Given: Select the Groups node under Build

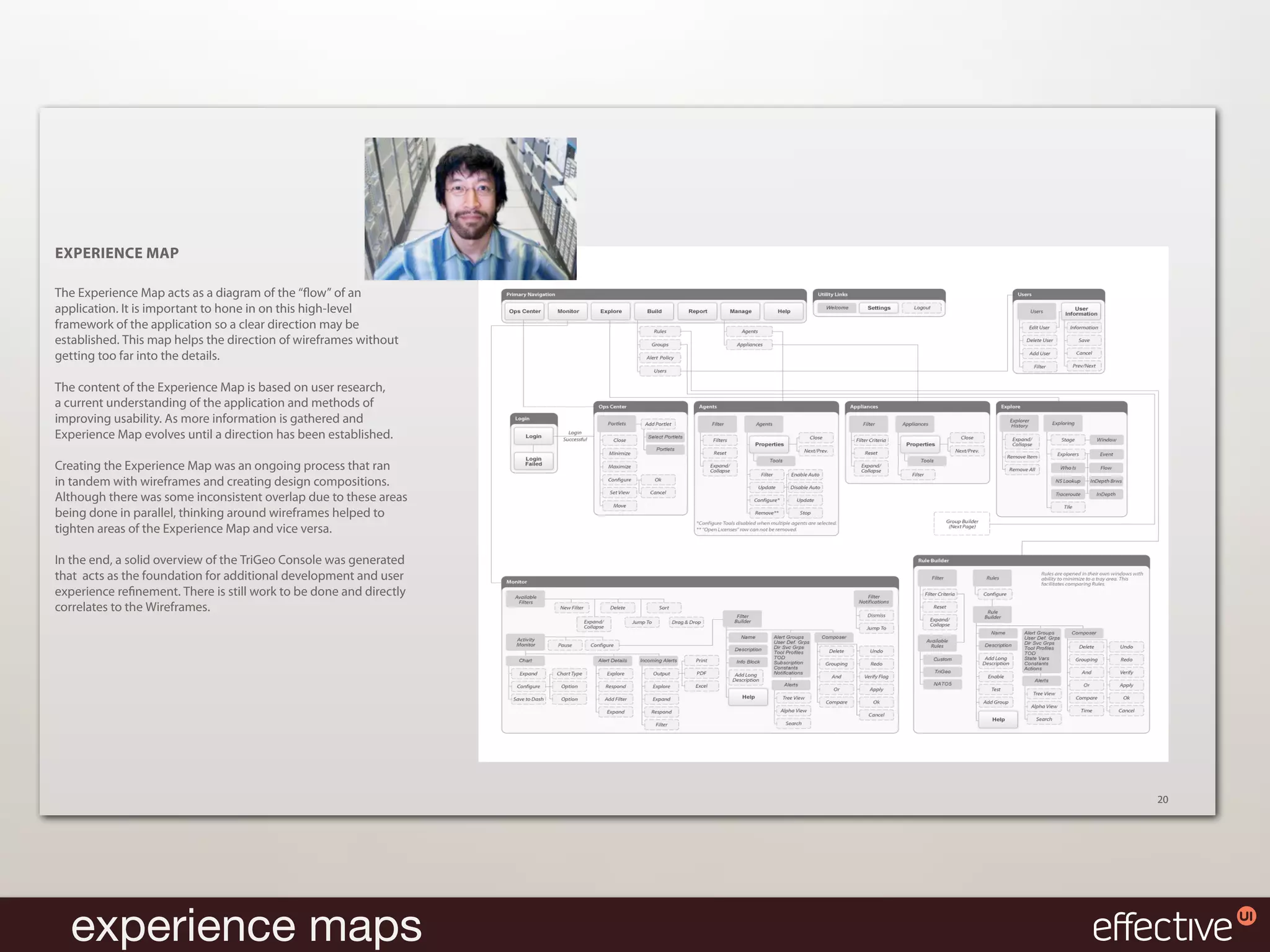Looking at the screenshot, I should pos(660,345).
